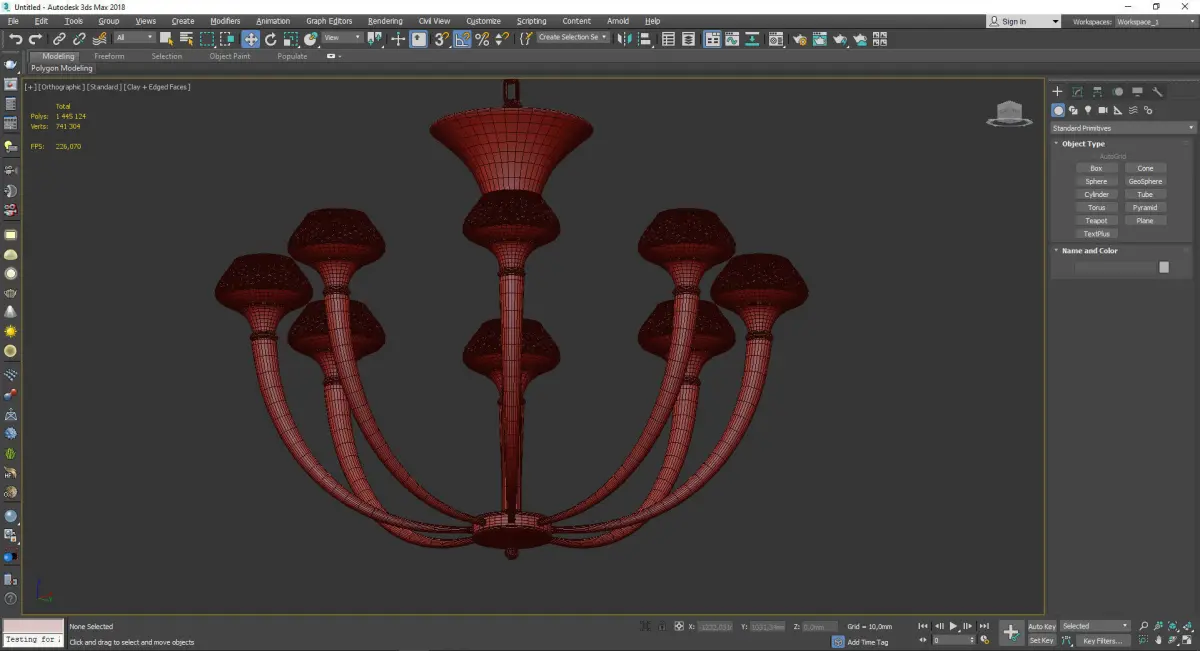Open the Rendered Frame Window icon
Screen dimensions: 1200x651
tap(820, 39)
